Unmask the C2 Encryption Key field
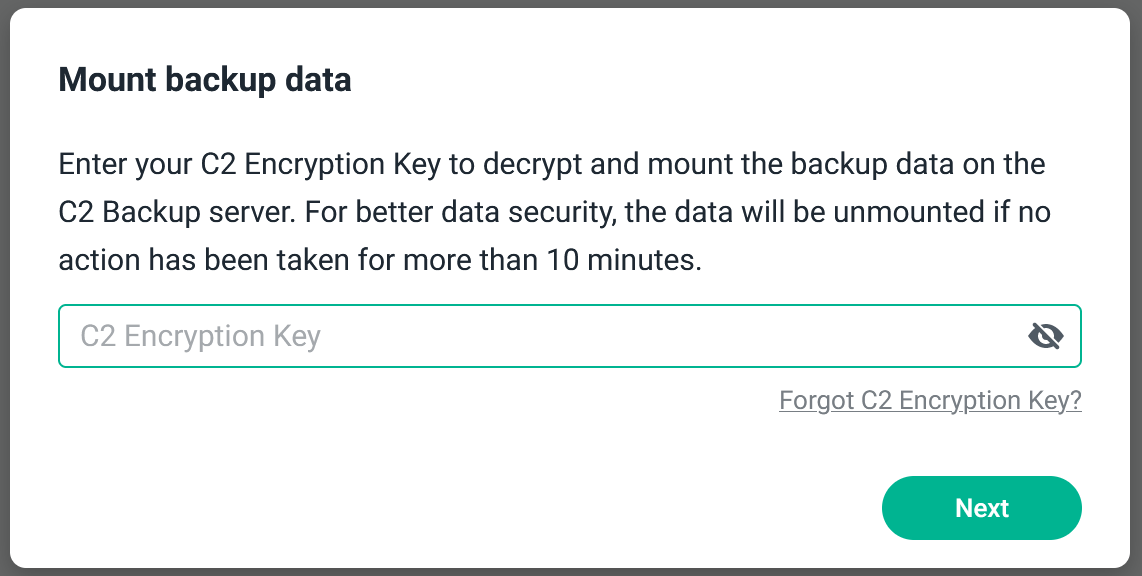 [x=1045, y=336]
